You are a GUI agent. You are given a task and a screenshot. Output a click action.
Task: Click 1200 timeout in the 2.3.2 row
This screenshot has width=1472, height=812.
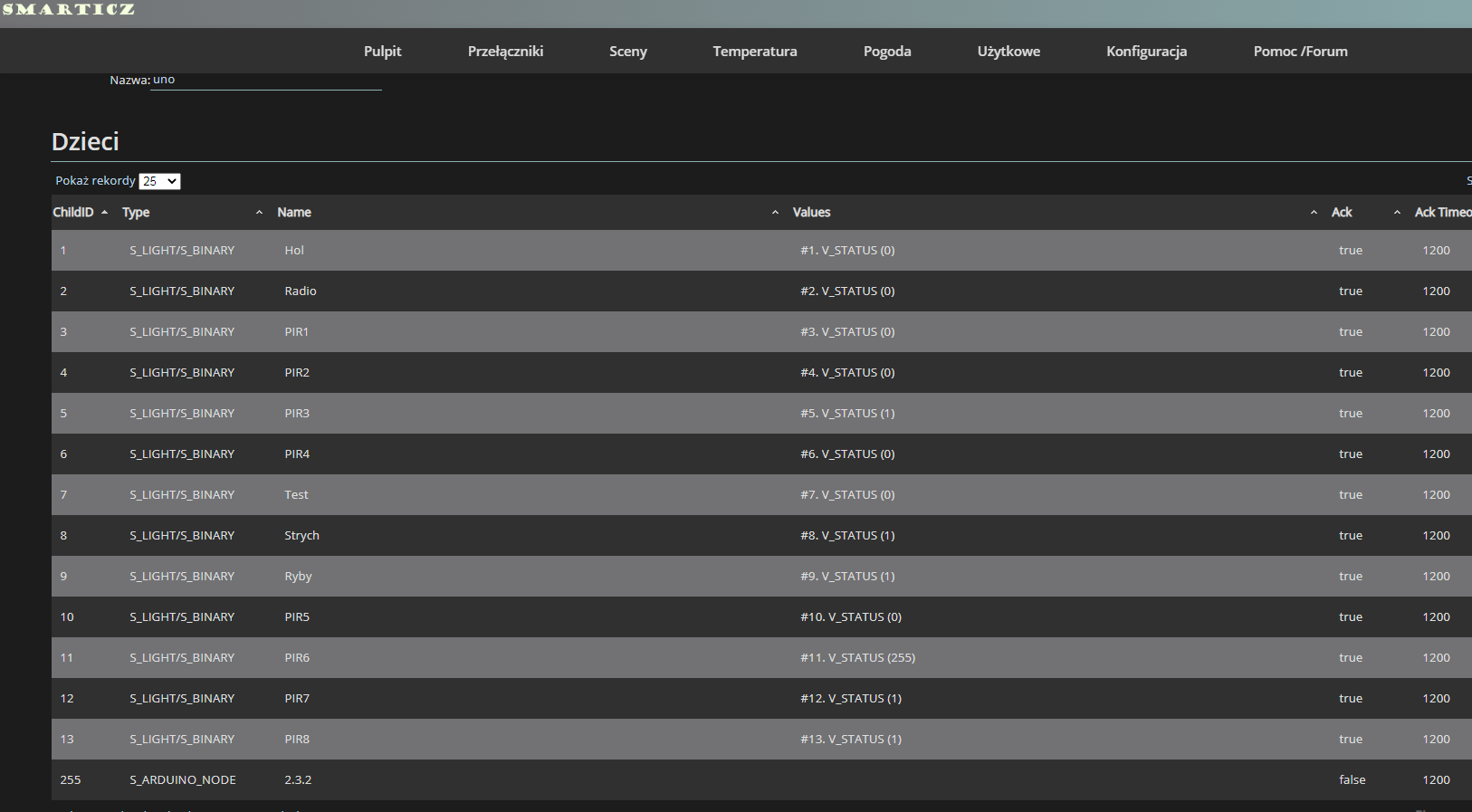tap(1436, 779)
